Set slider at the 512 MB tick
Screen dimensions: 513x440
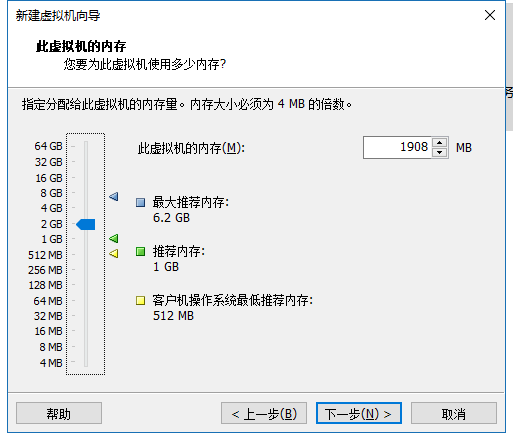click(x=86, y=254)
